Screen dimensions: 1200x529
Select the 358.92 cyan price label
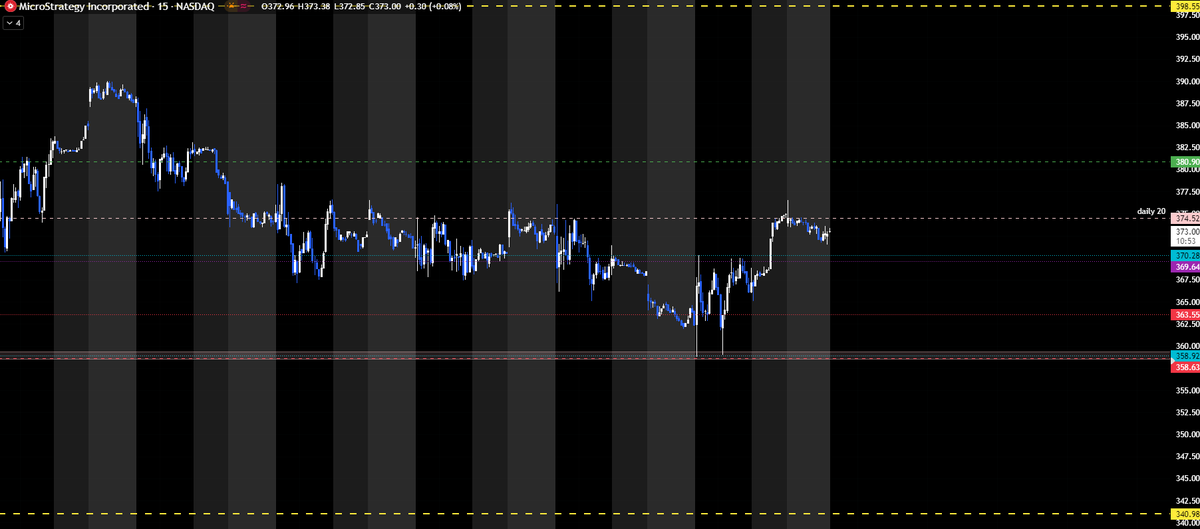tap(1185, 356)
